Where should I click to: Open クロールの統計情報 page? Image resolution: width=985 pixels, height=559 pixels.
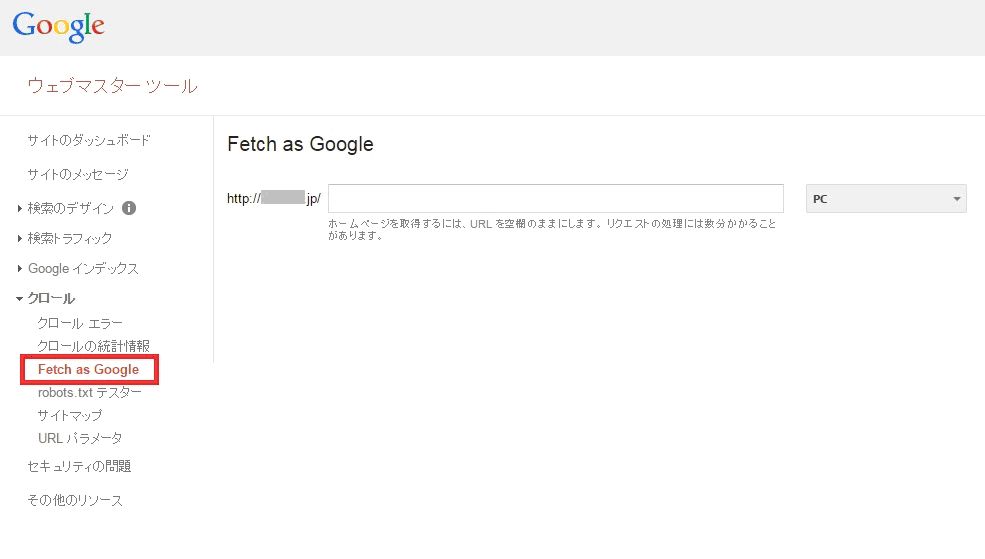[94, 346]
